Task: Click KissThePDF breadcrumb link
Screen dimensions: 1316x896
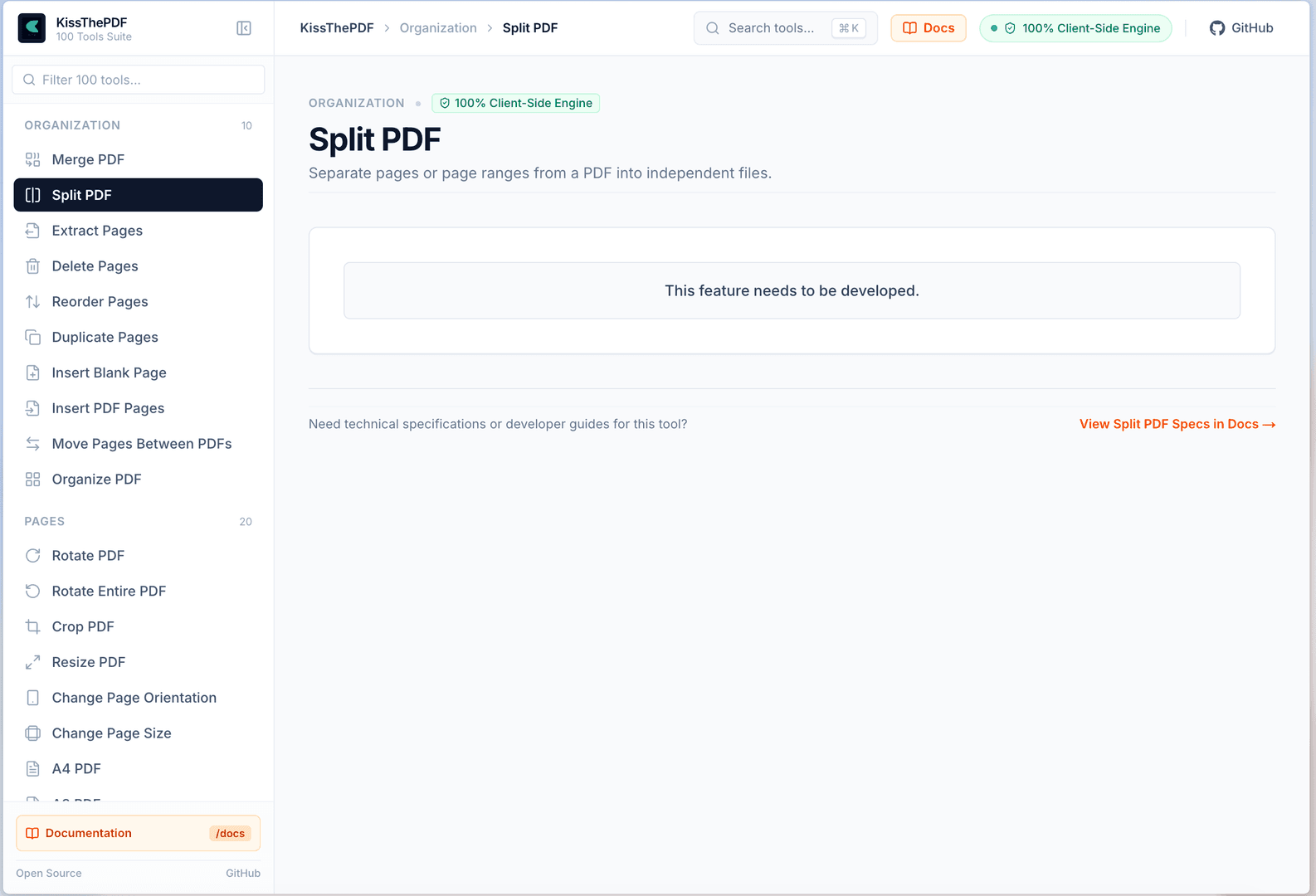Action: [x=337, y=28]
